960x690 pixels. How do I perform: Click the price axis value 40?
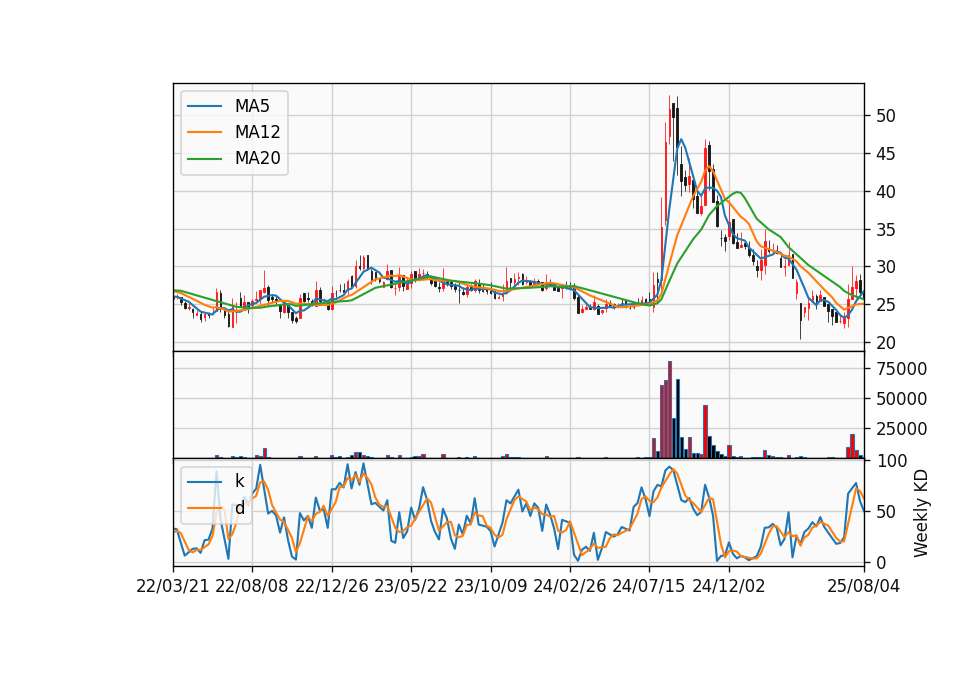click(x=885, y=192)
